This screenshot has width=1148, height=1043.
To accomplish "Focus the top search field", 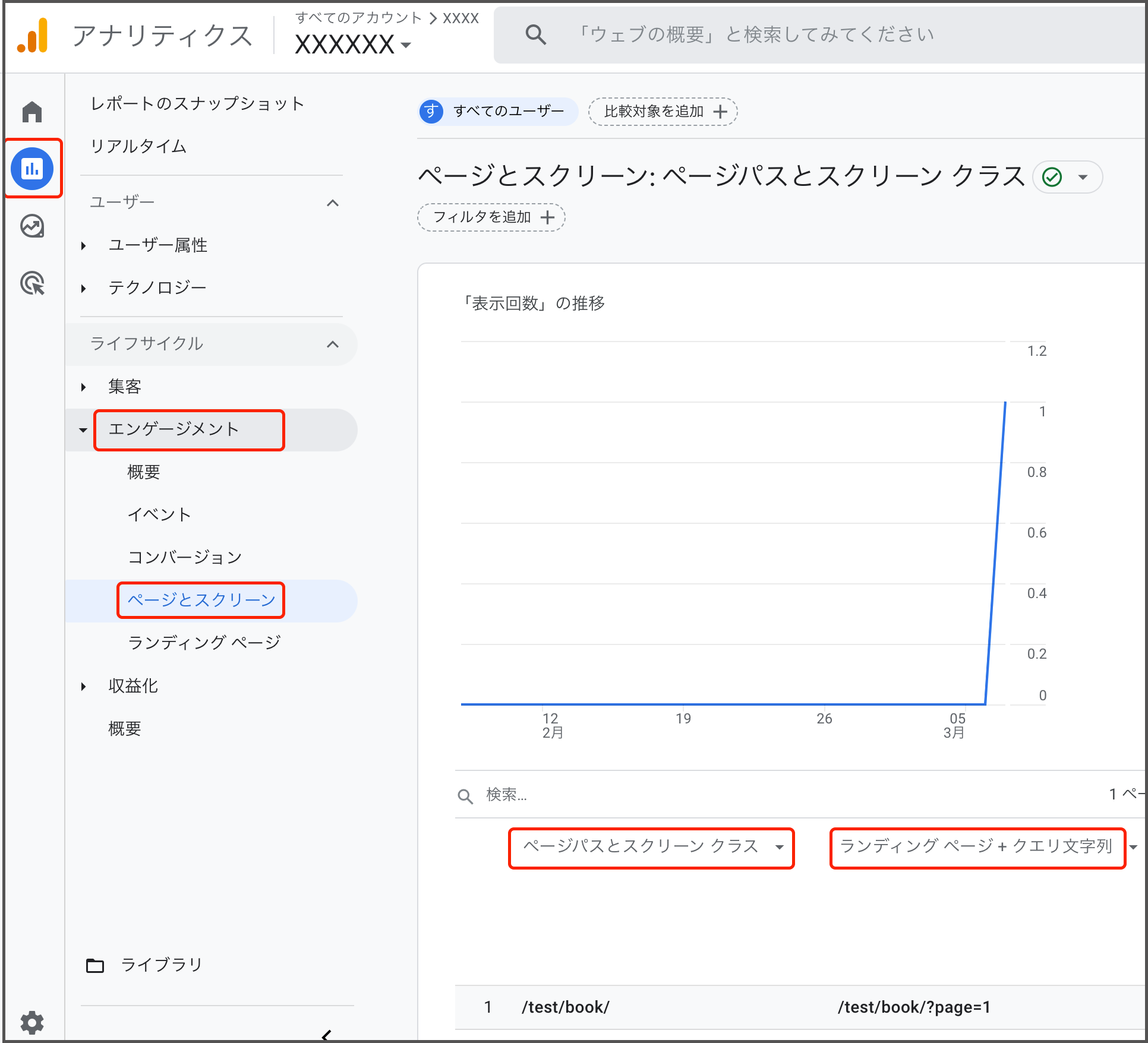I will point(820,34).
